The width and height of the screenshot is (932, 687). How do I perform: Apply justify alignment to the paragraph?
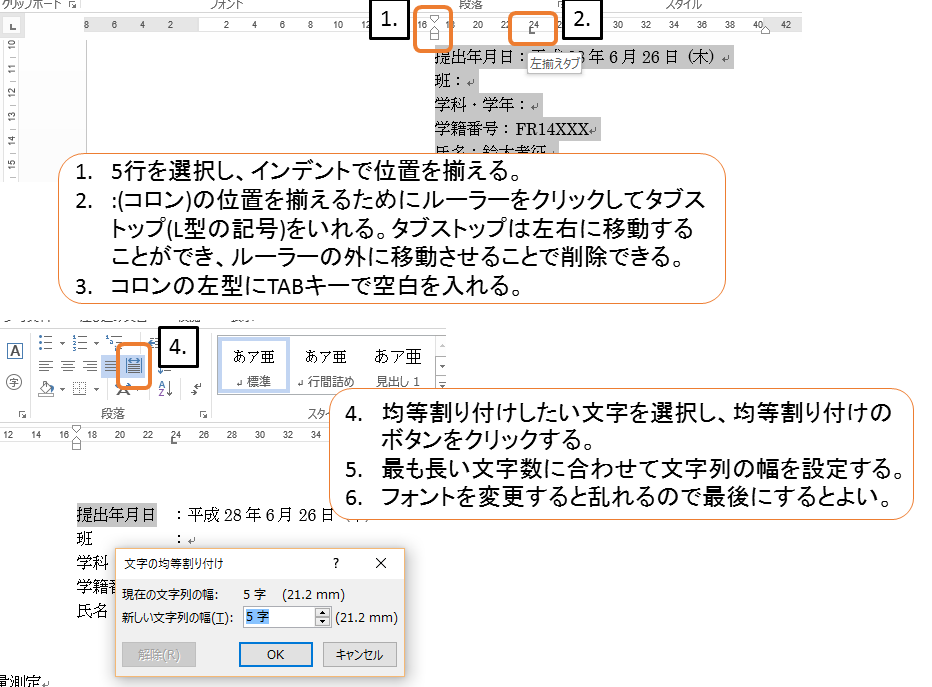tap(111, 365)
